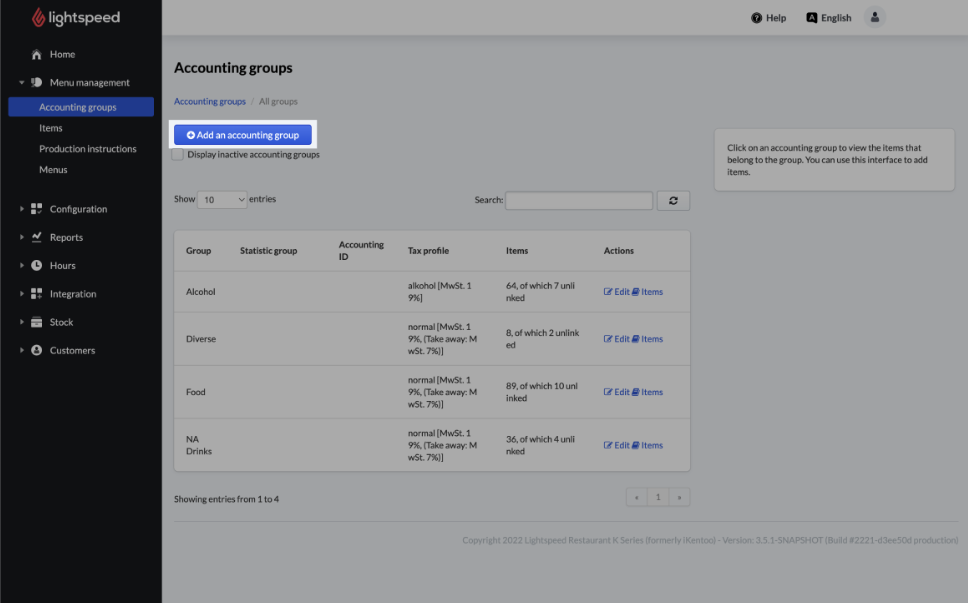Open the Production instructions menu item
Viewport: 968px width, 603px height.
tap(88, 149)
